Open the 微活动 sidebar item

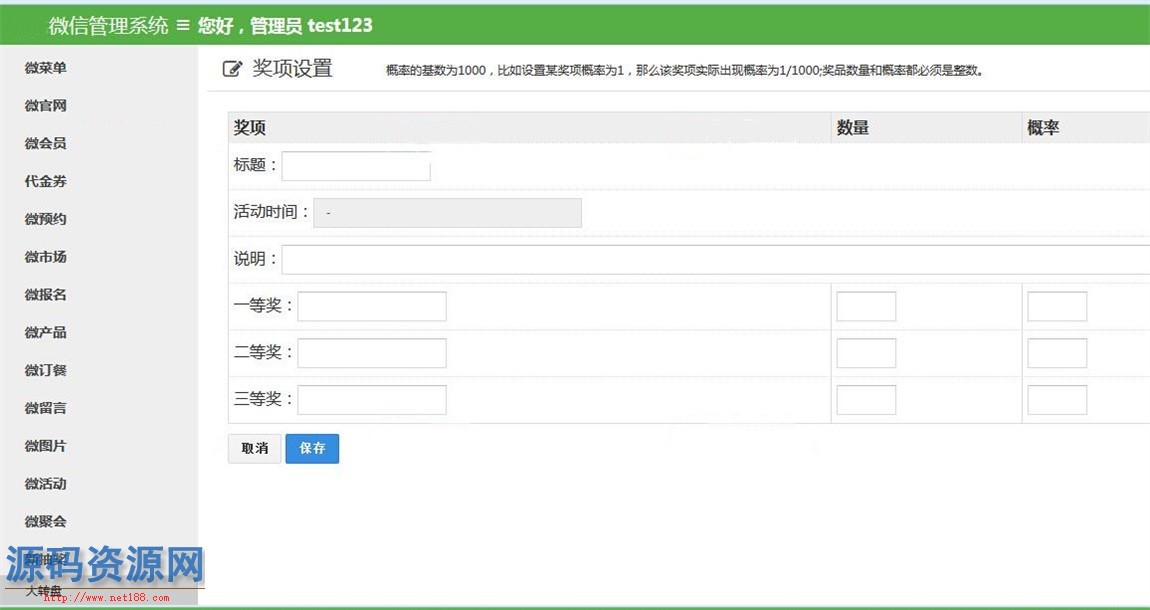coord(46,484)
